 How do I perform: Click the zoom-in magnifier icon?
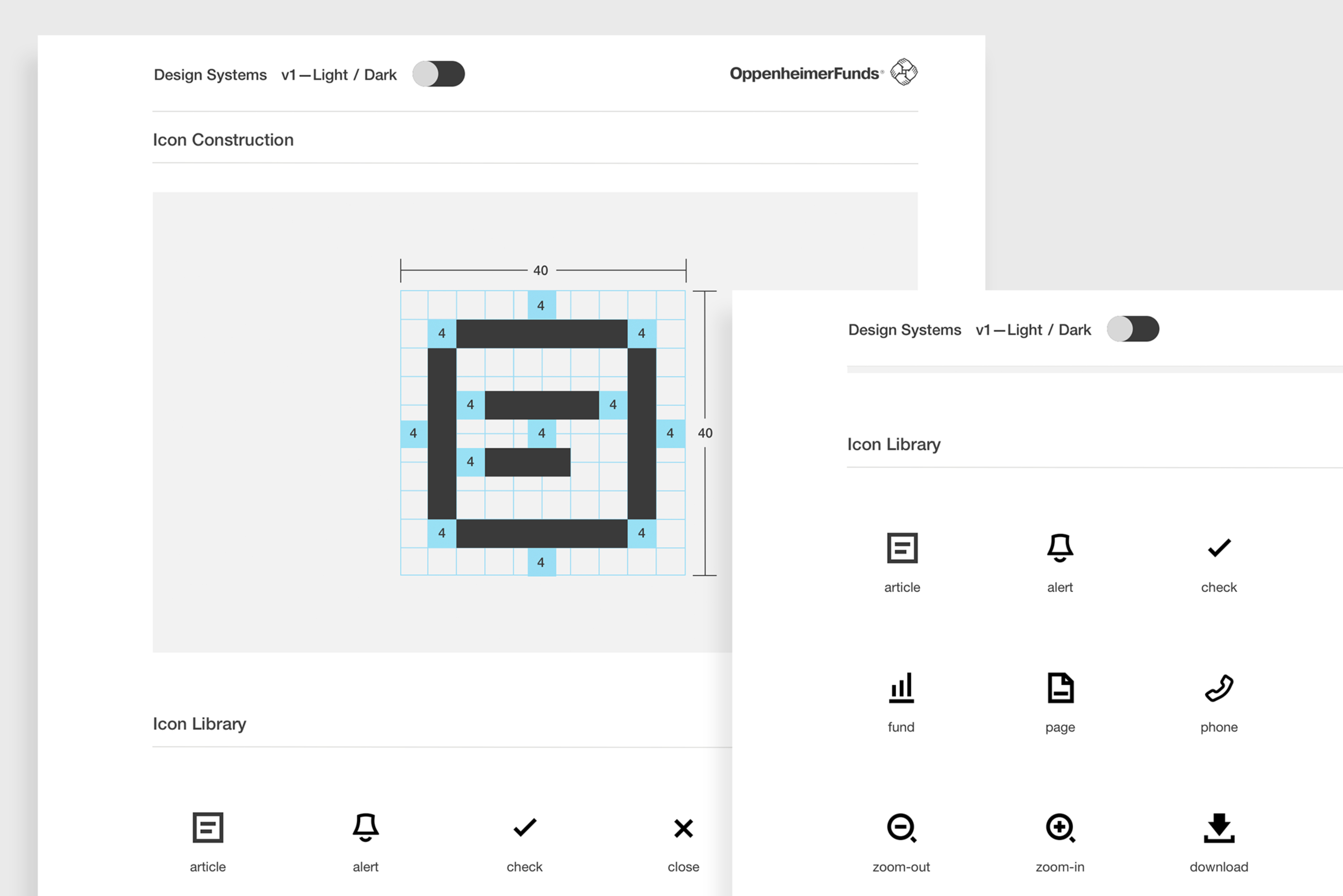[x=1060, y=827]
